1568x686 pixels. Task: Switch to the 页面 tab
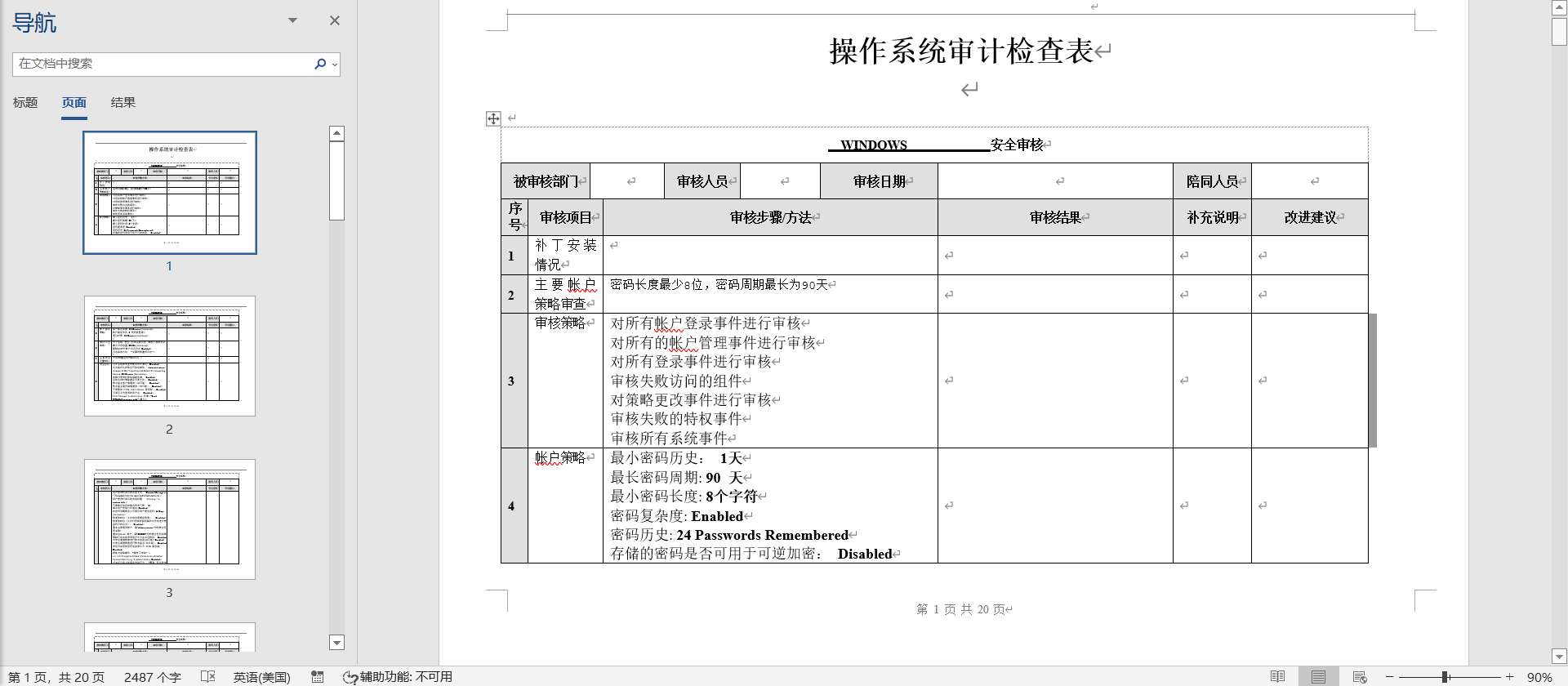(74, 103)
